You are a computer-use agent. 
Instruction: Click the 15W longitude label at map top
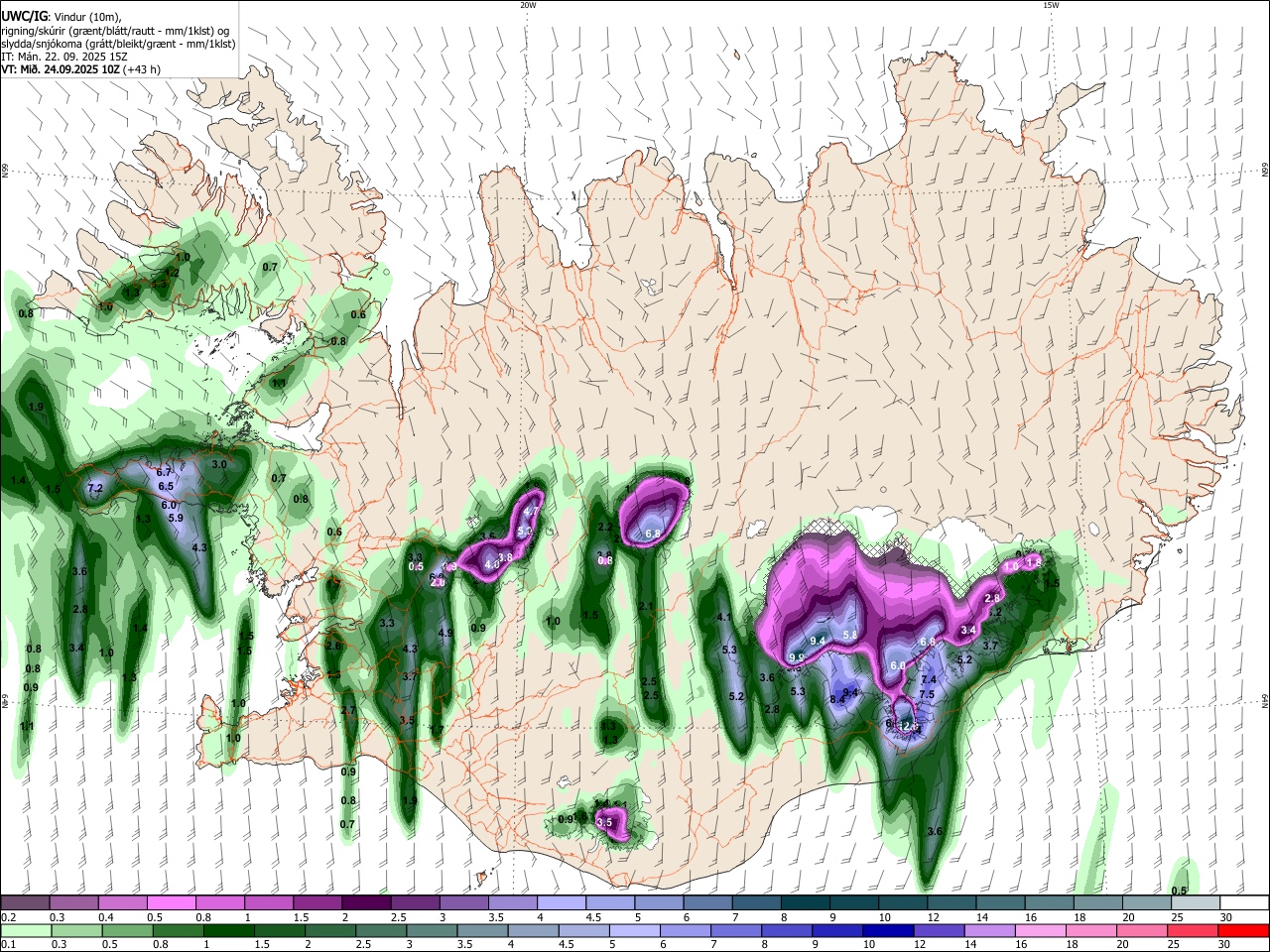pos(1051,5)
